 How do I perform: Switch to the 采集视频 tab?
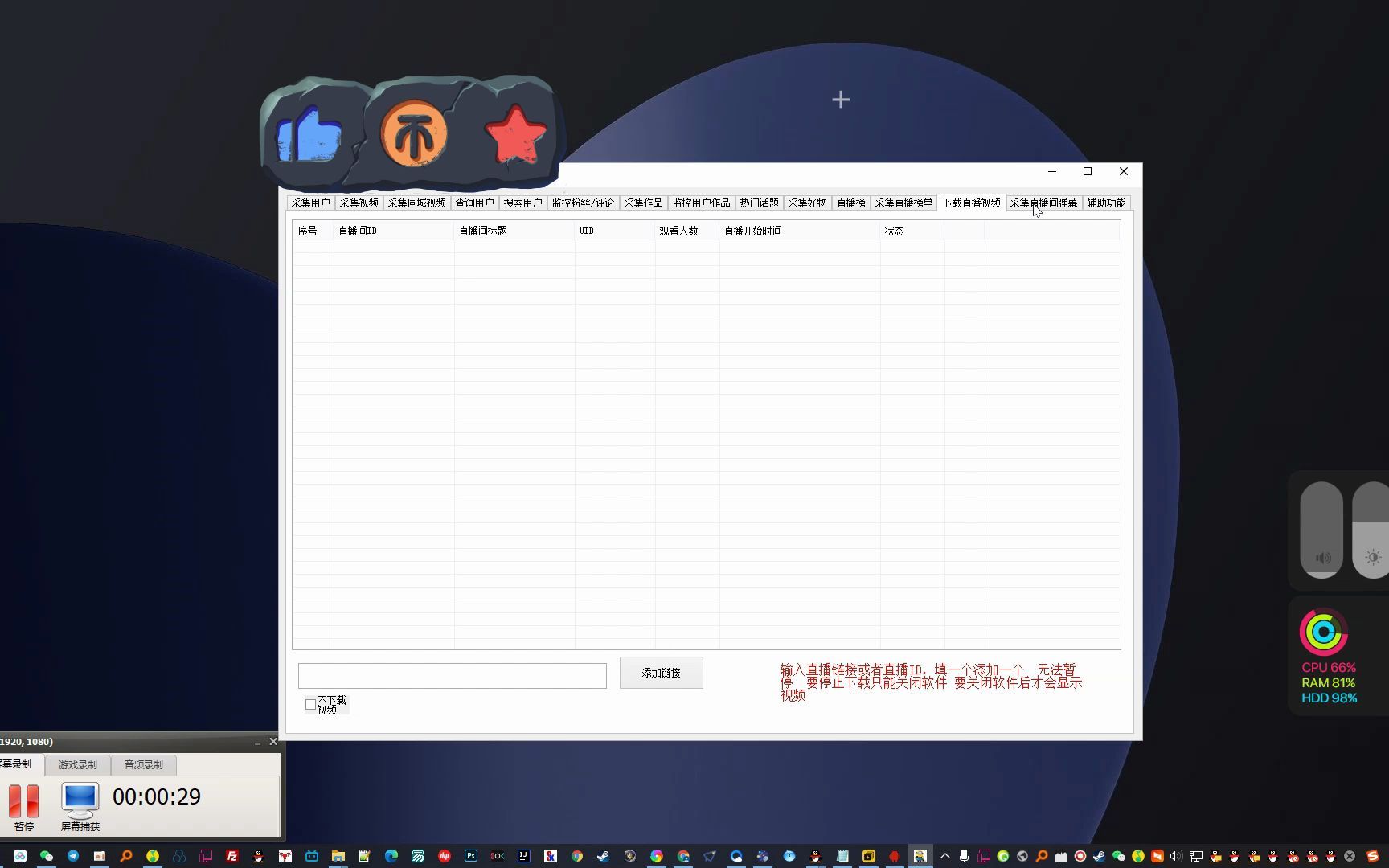(359, 203)
